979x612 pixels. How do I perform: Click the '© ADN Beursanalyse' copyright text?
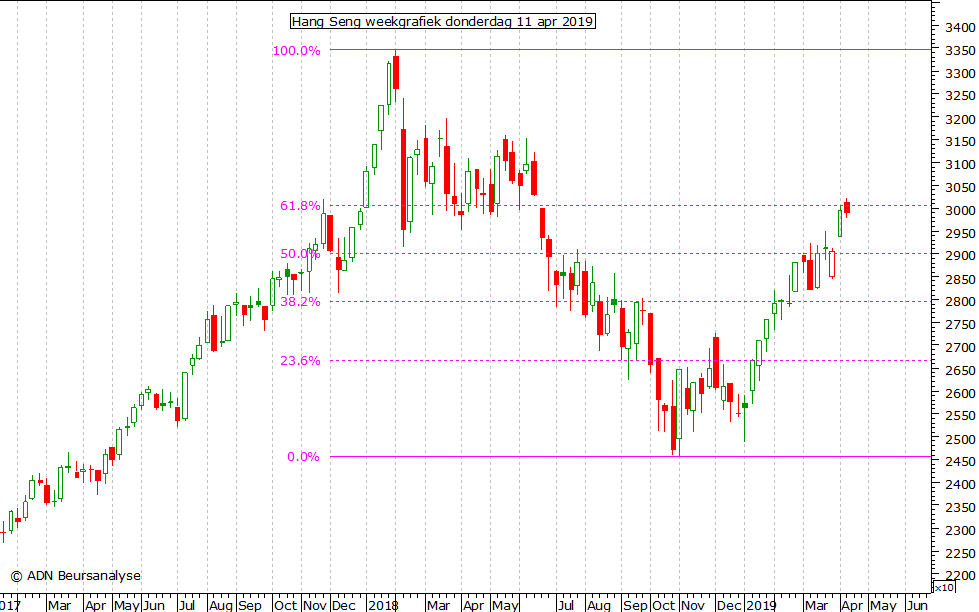point(76,576)
